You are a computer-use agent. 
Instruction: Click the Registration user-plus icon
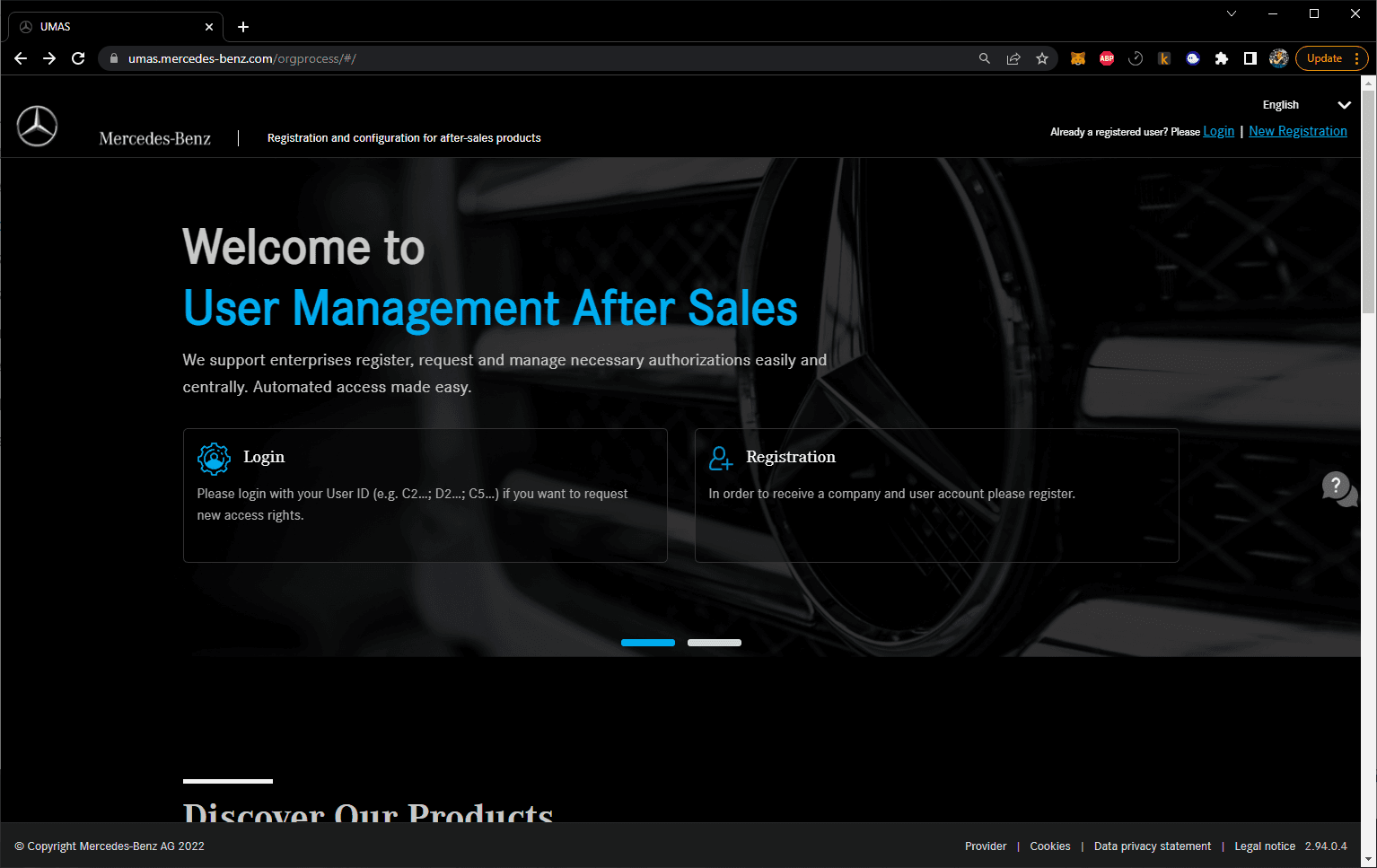[x=721, y=459]
